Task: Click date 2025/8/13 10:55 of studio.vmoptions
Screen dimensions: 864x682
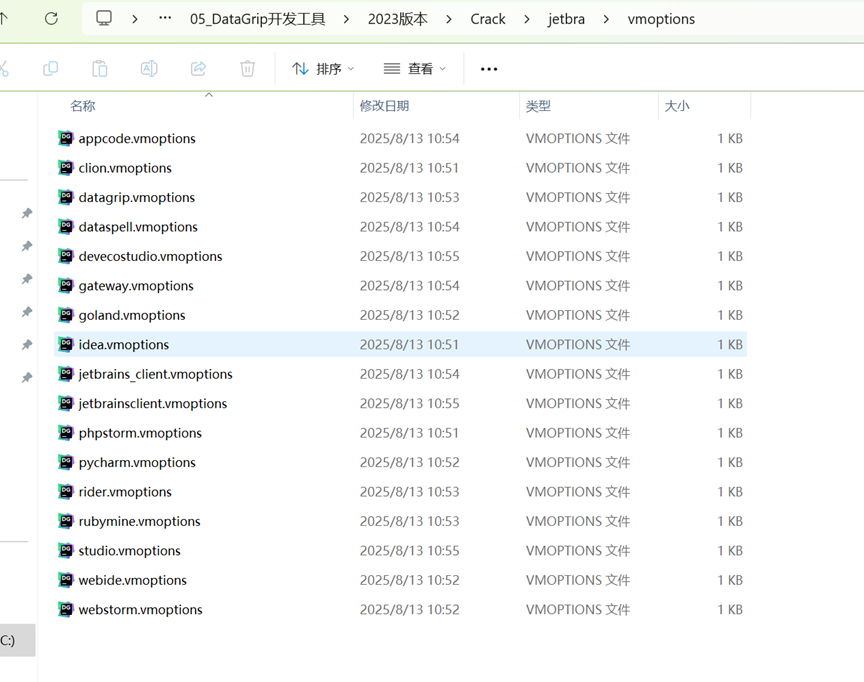Action: (x=409, y=550)
